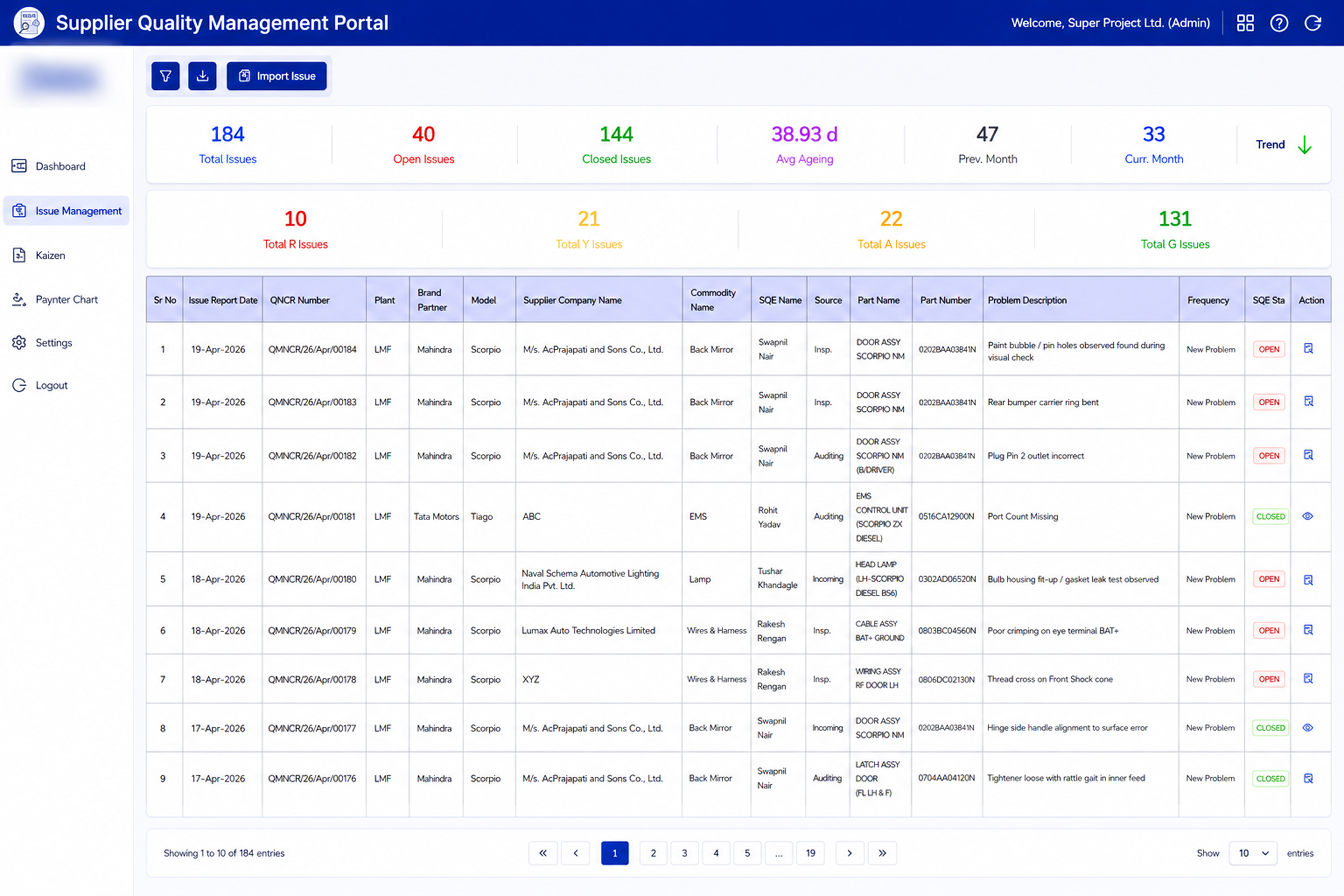Jump to last page with double chevron
This screenshot has height=896, width=1344.
(882, 853)
